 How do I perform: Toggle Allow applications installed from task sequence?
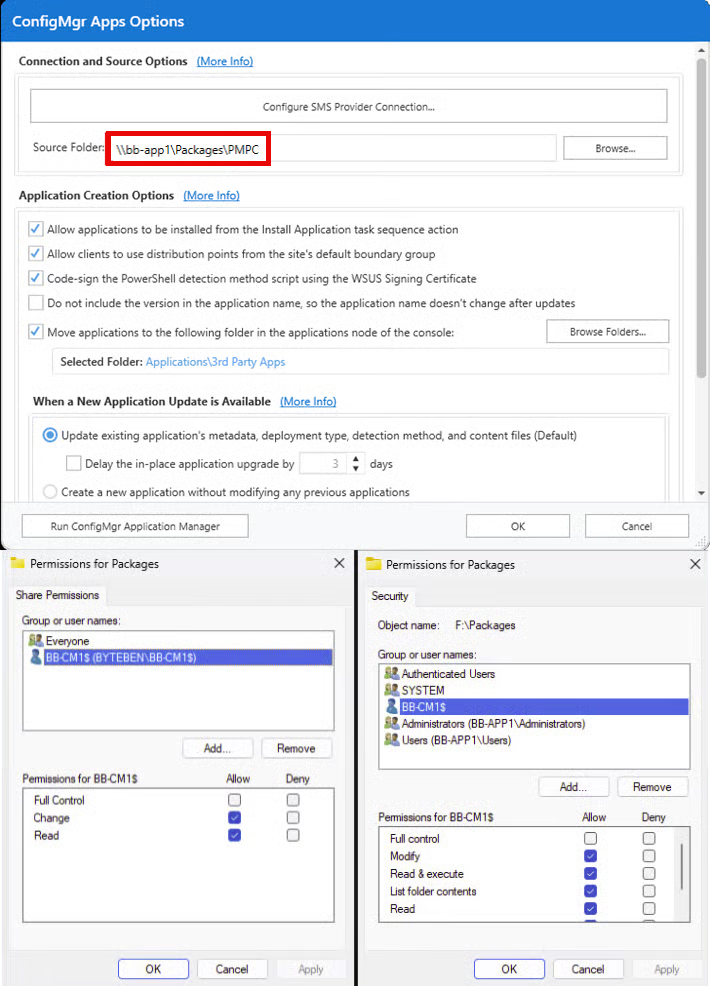tap(36, 229)
